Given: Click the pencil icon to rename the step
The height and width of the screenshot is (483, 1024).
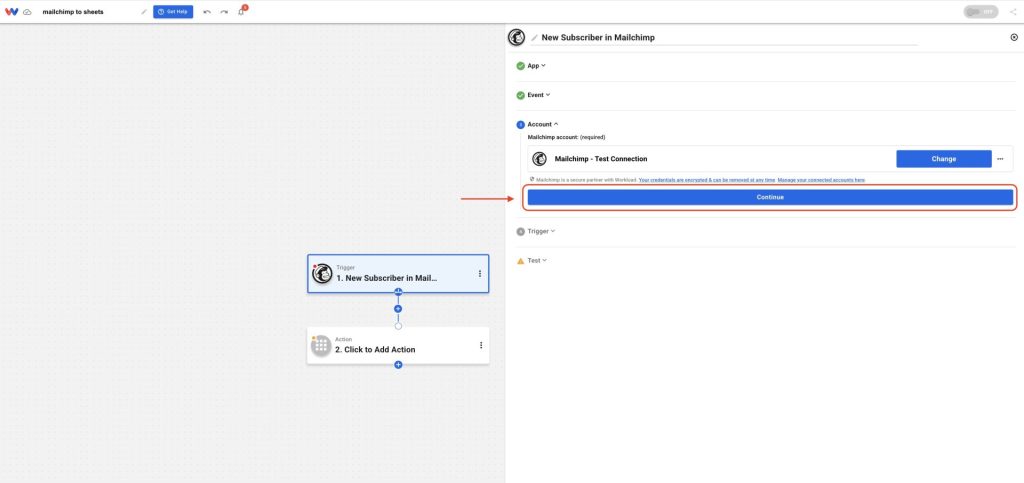Looking at the screenshot, I should tap(534, 38).
